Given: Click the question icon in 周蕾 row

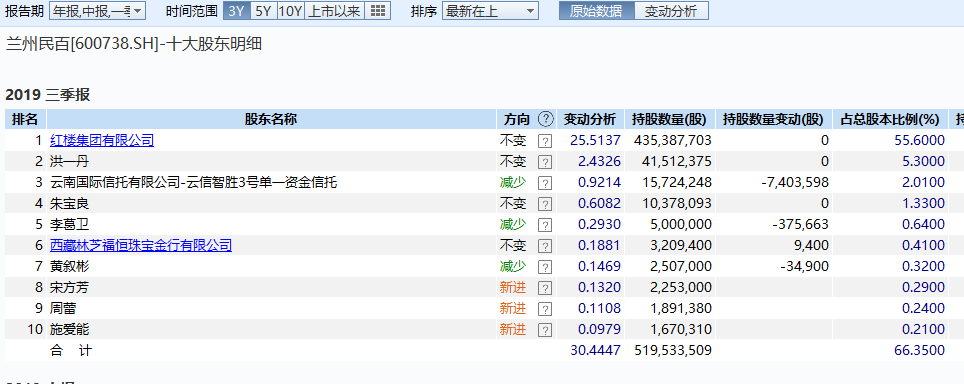Looking at the screenshot, I should click(545, 308).
